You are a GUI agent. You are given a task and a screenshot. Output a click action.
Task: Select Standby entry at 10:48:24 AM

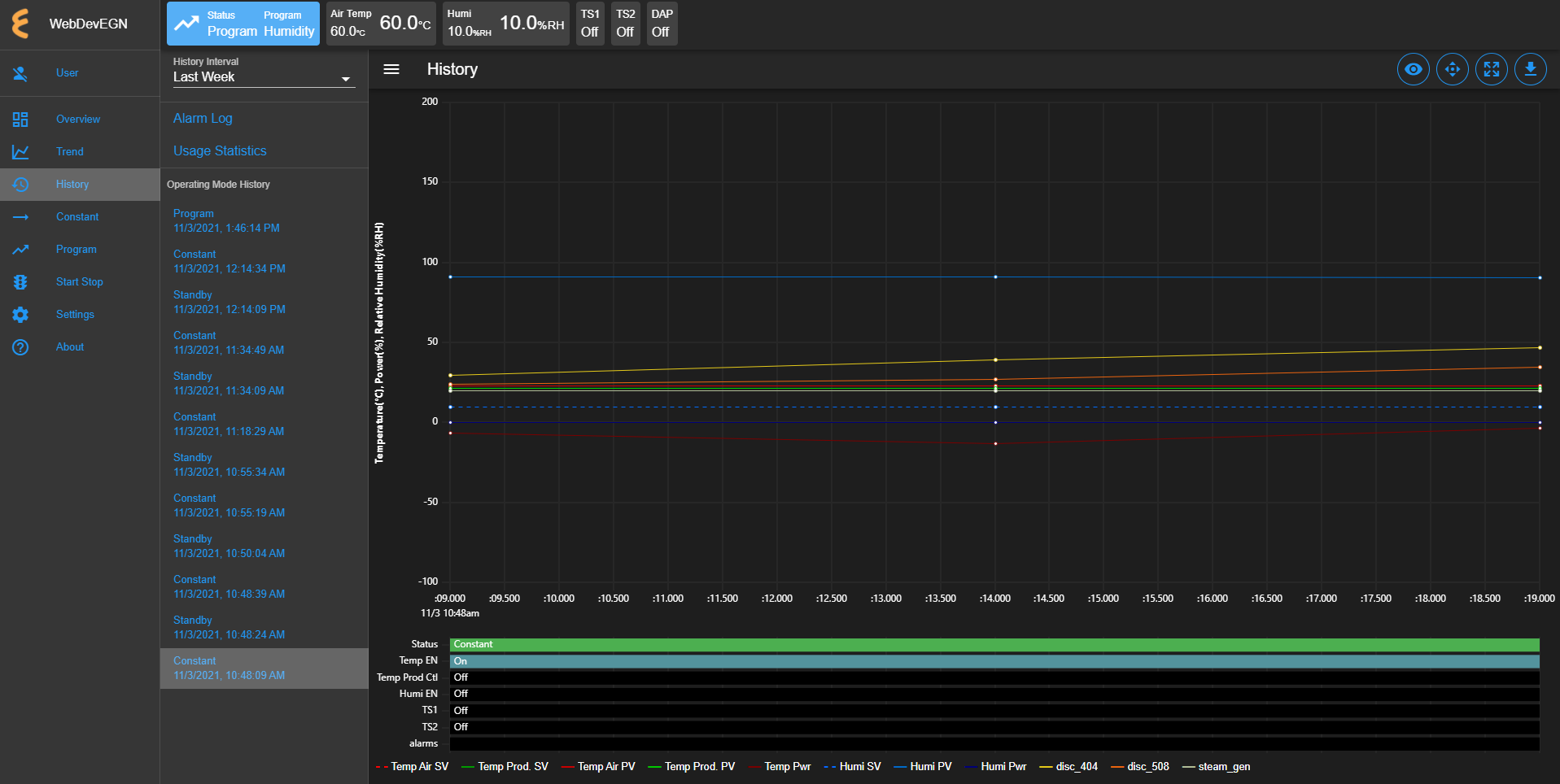click(264, 628)
